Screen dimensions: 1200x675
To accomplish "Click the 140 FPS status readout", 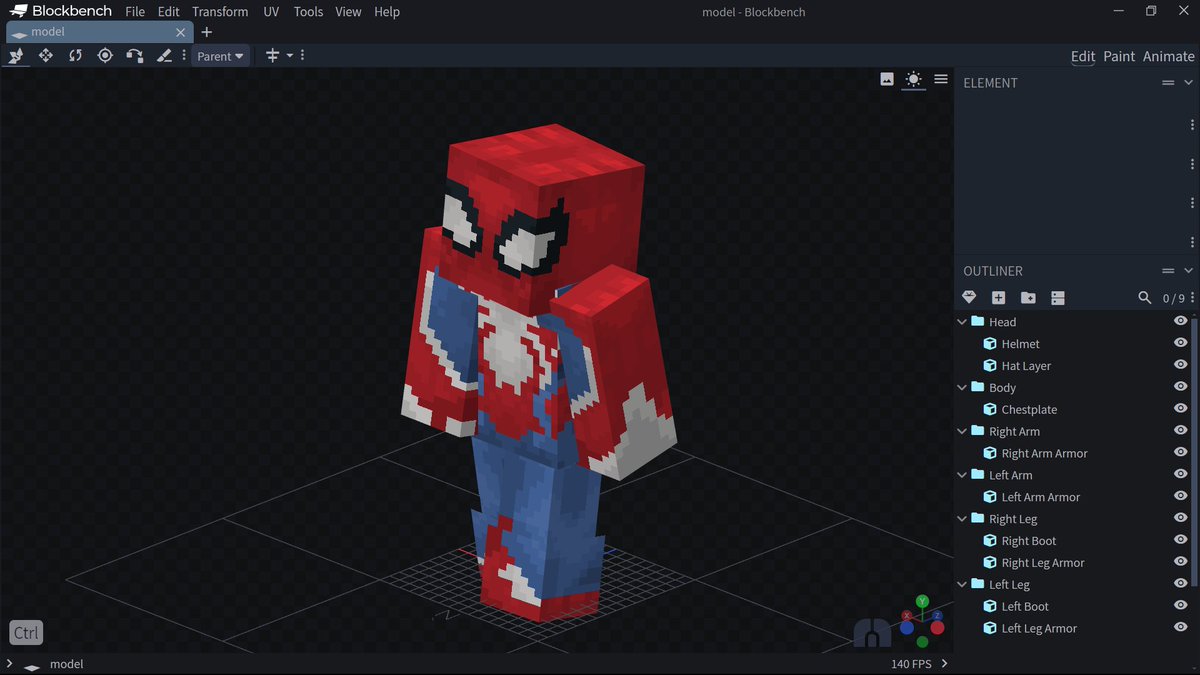I will pyautogui.click(x=911, y=664).
